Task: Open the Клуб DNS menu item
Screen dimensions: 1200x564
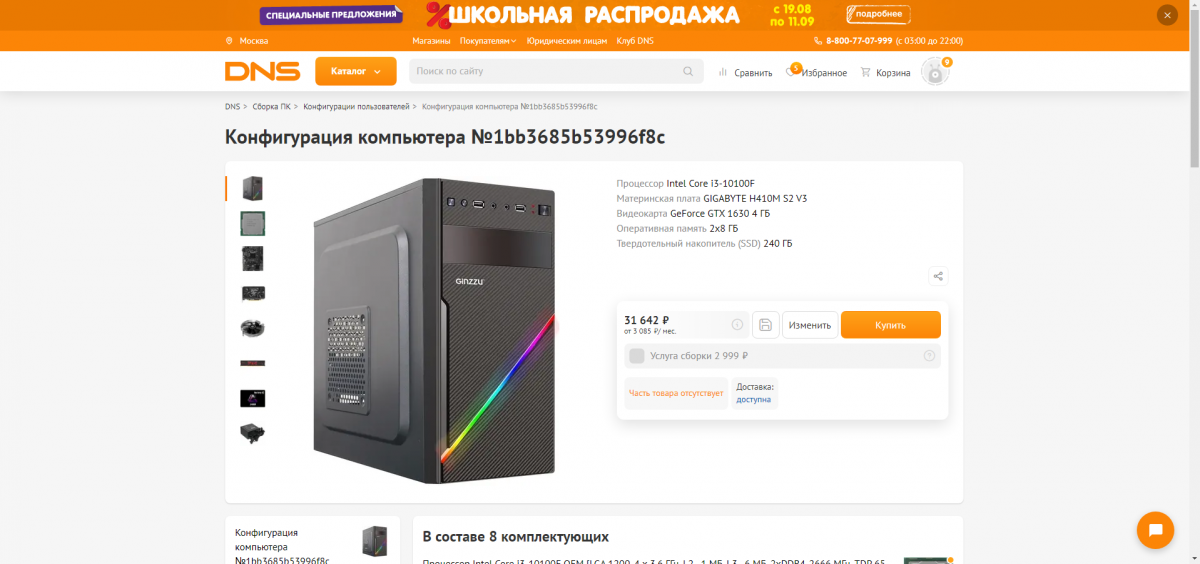Action: 635,41
